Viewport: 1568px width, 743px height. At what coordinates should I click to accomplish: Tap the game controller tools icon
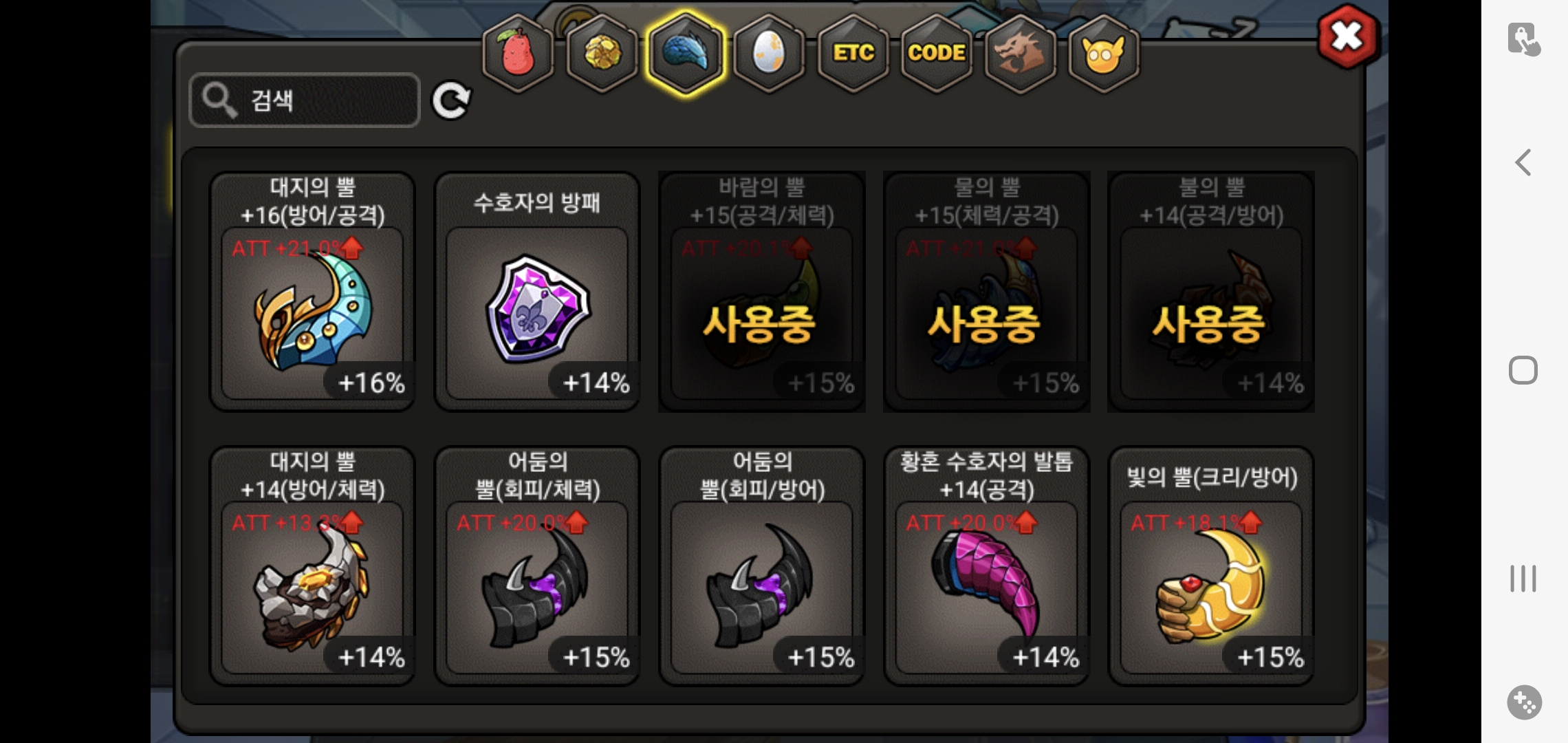click(x=1524, y=702)
